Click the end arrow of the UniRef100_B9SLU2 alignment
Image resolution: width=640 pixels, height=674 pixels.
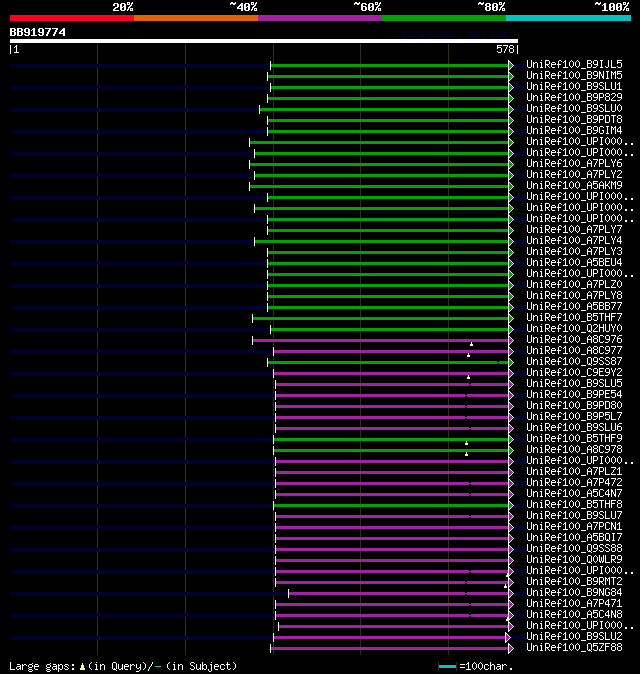coord(508,637)
